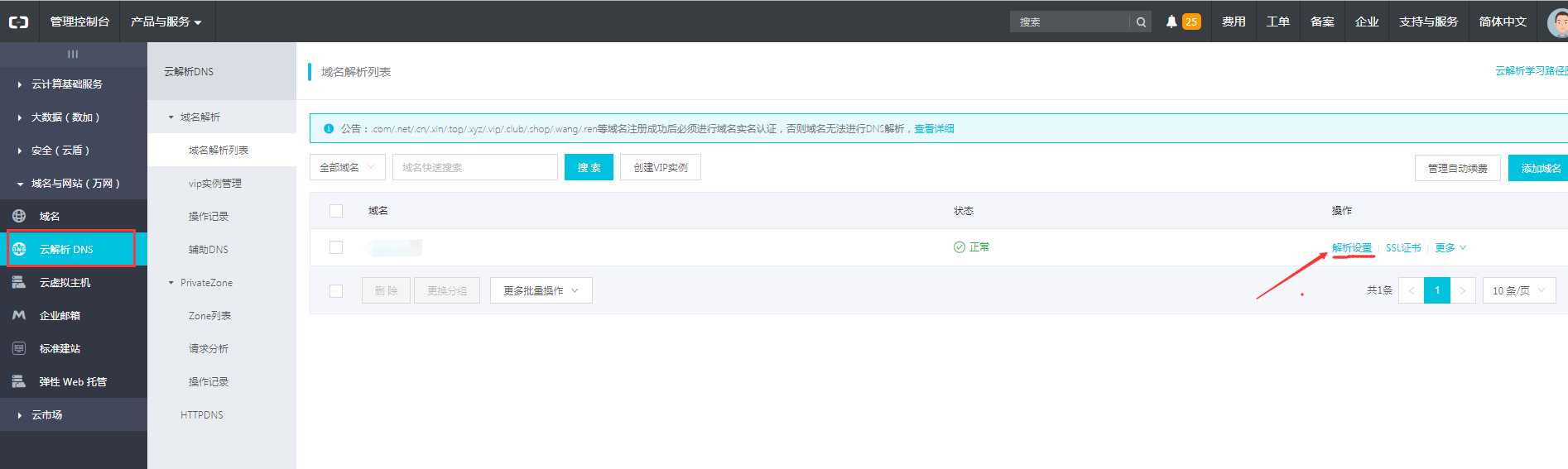1568x469 pixels.
Task: Click the info icon in the announcement
Action: (x=329, y=128)
